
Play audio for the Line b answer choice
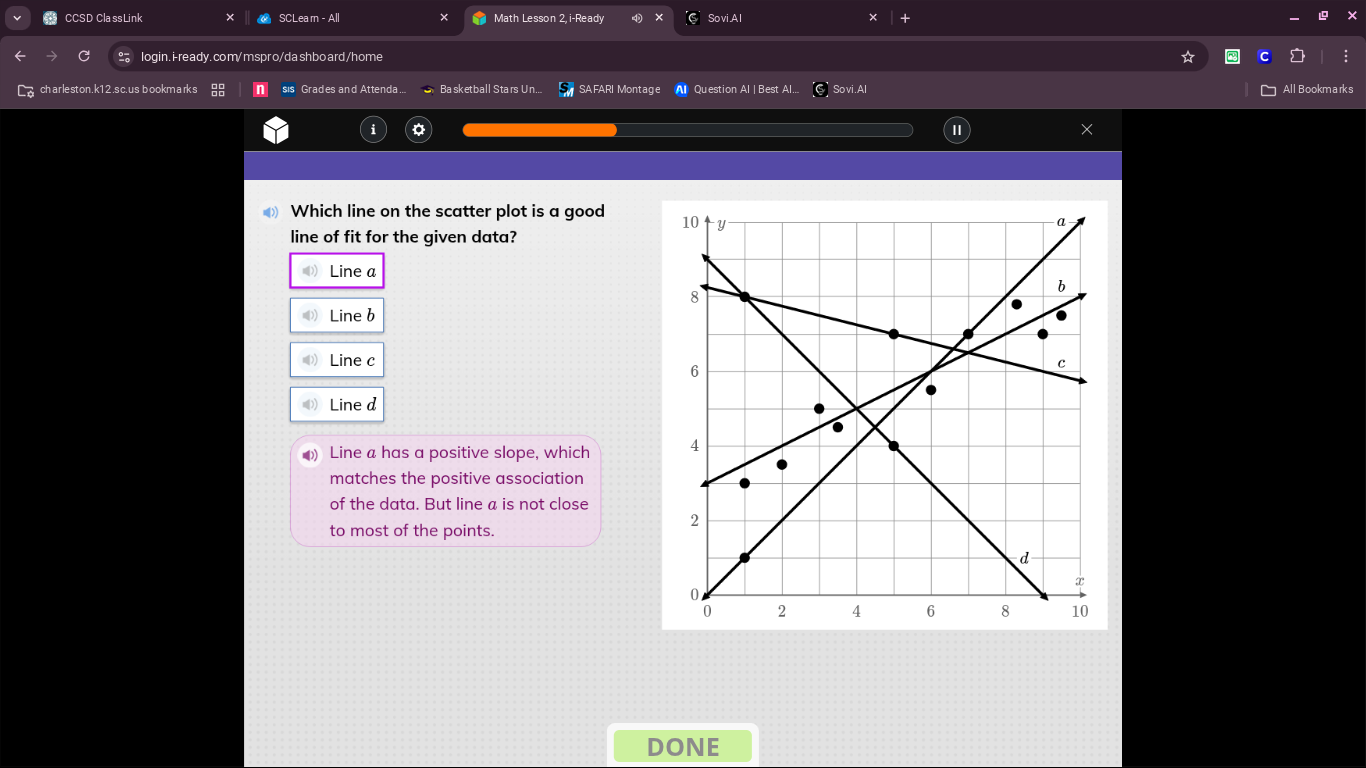tap(310, 315)
